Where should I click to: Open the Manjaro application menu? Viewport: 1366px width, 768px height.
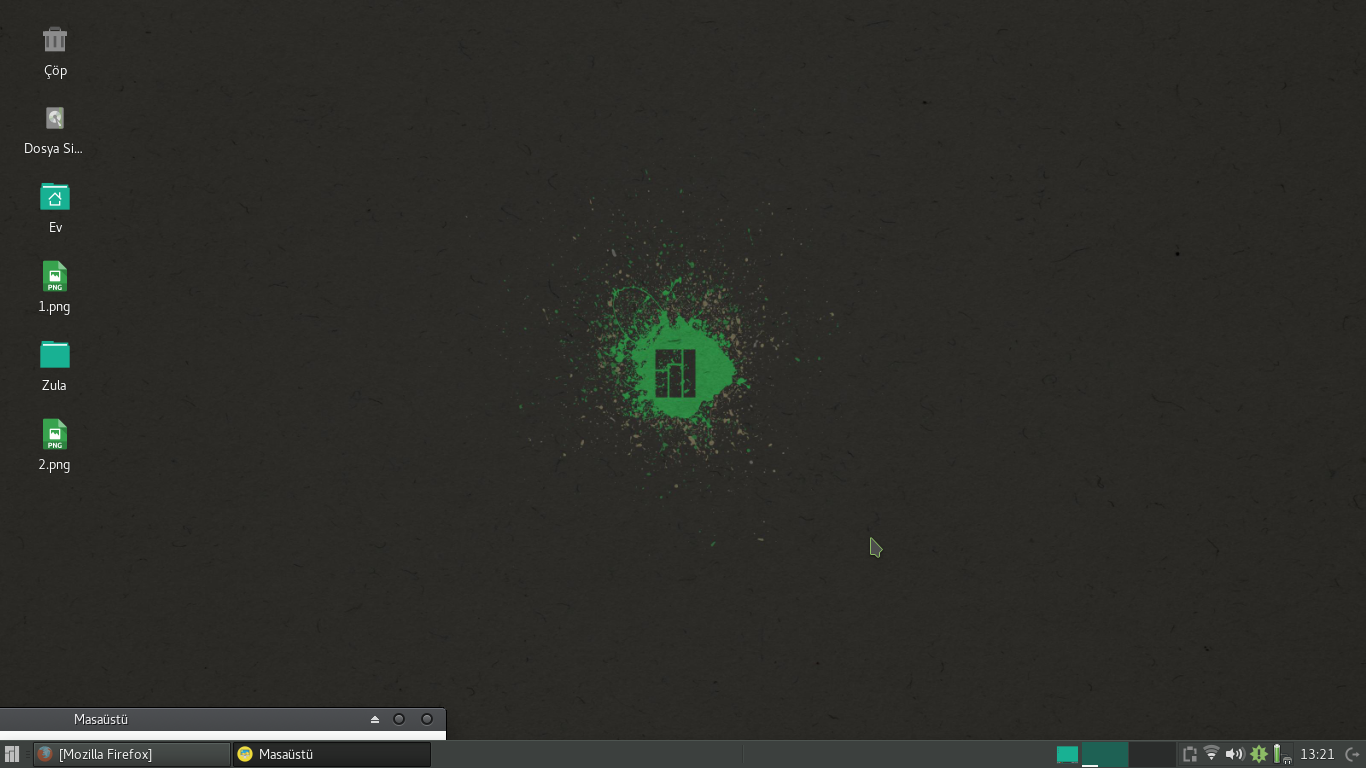pos(12,754)
